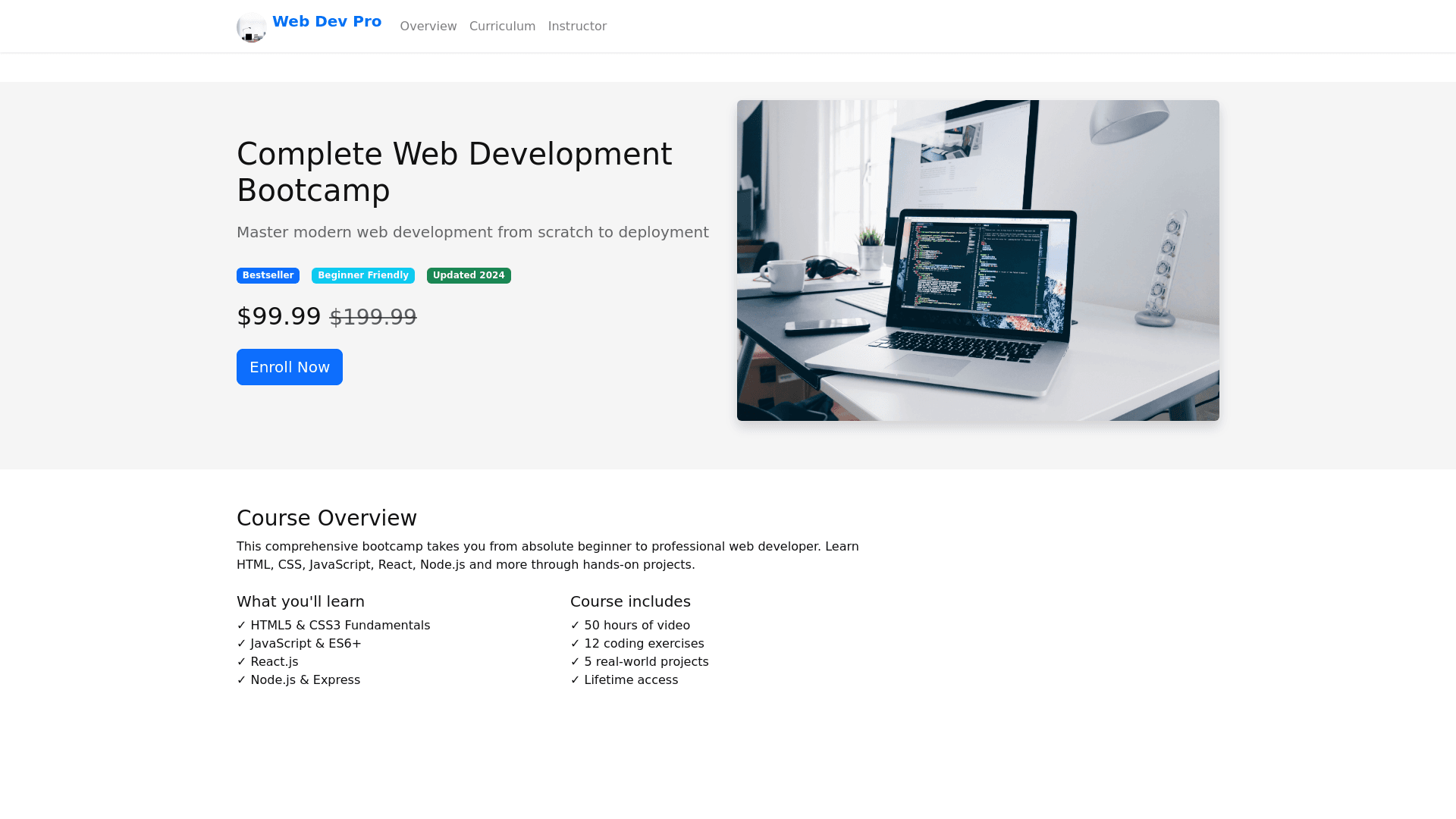This screenshot has height=819, width=1456.
Task: Open the Curriculum nav item
Action: [x=502, y=27]
